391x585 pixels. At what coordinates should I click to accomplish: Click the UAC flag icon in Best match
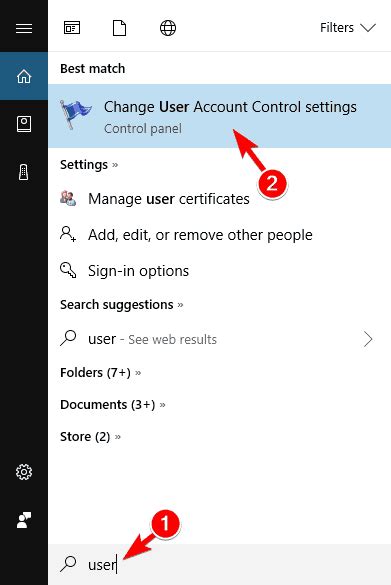point(75,115)
